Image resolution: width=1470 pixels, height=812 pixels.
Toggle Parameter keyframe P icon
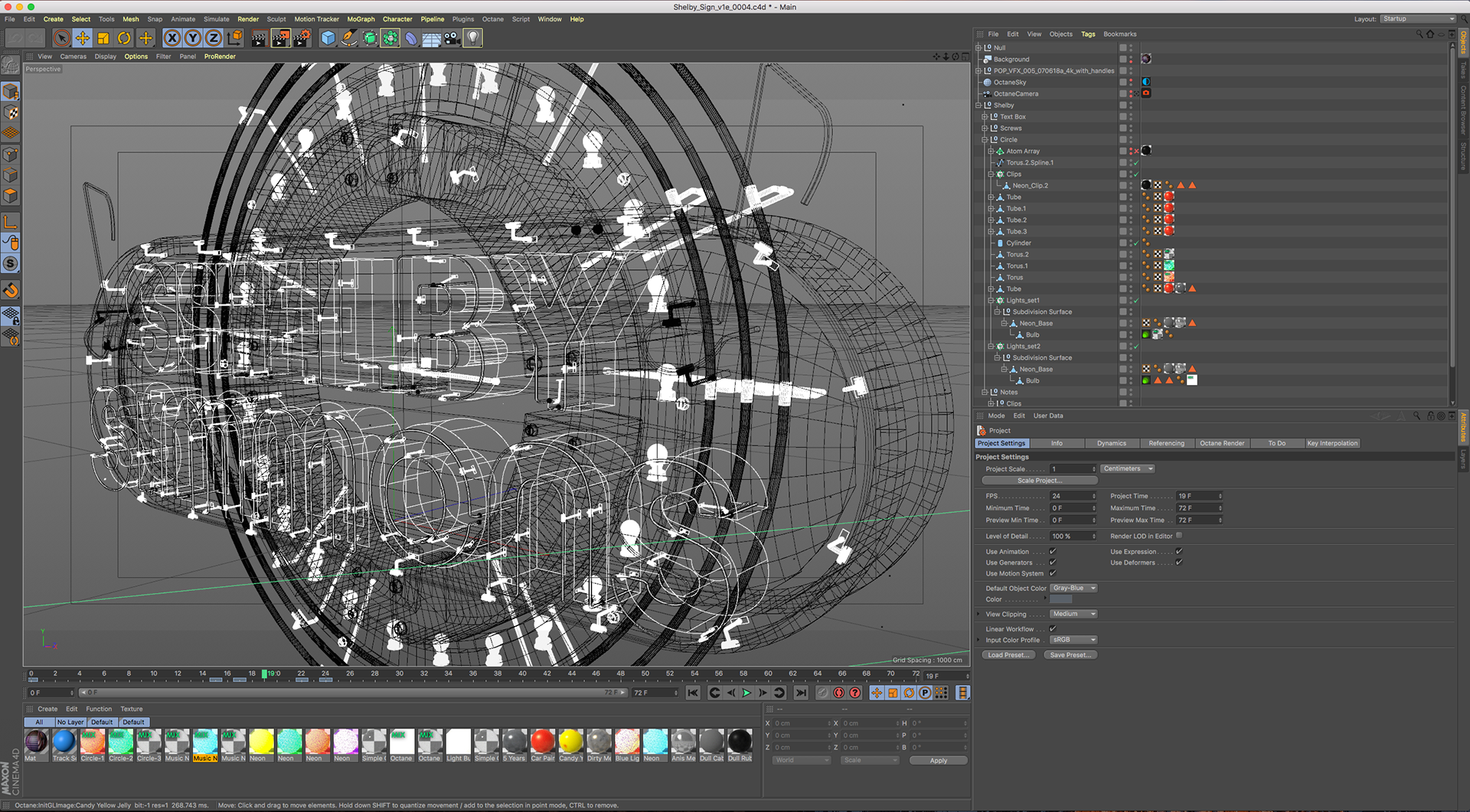pyautogui.click(x=925, y=693)
